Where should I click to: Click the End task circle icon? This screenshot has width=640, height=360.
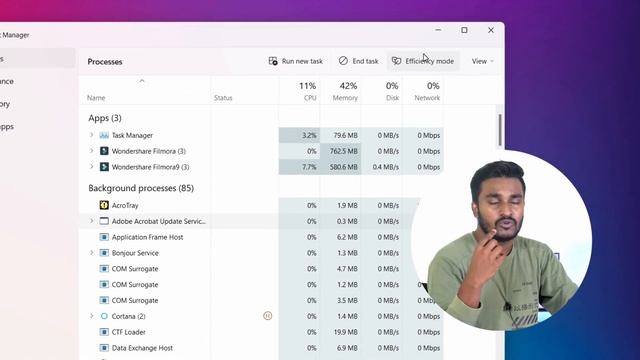[x=343, y=61]
